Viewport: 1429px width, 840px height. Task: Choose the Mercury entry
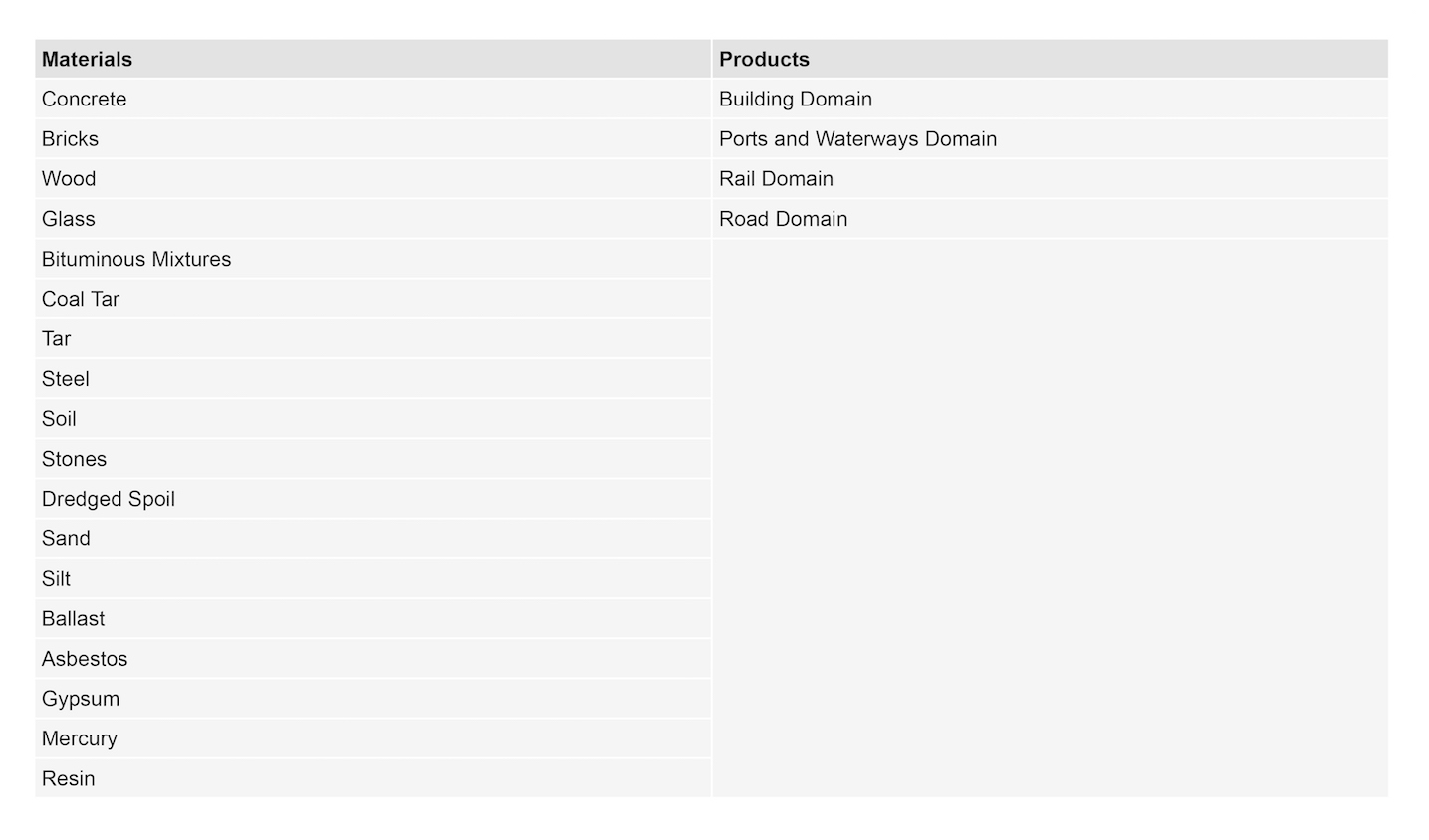pyautogui.click(x=80, y=738)
